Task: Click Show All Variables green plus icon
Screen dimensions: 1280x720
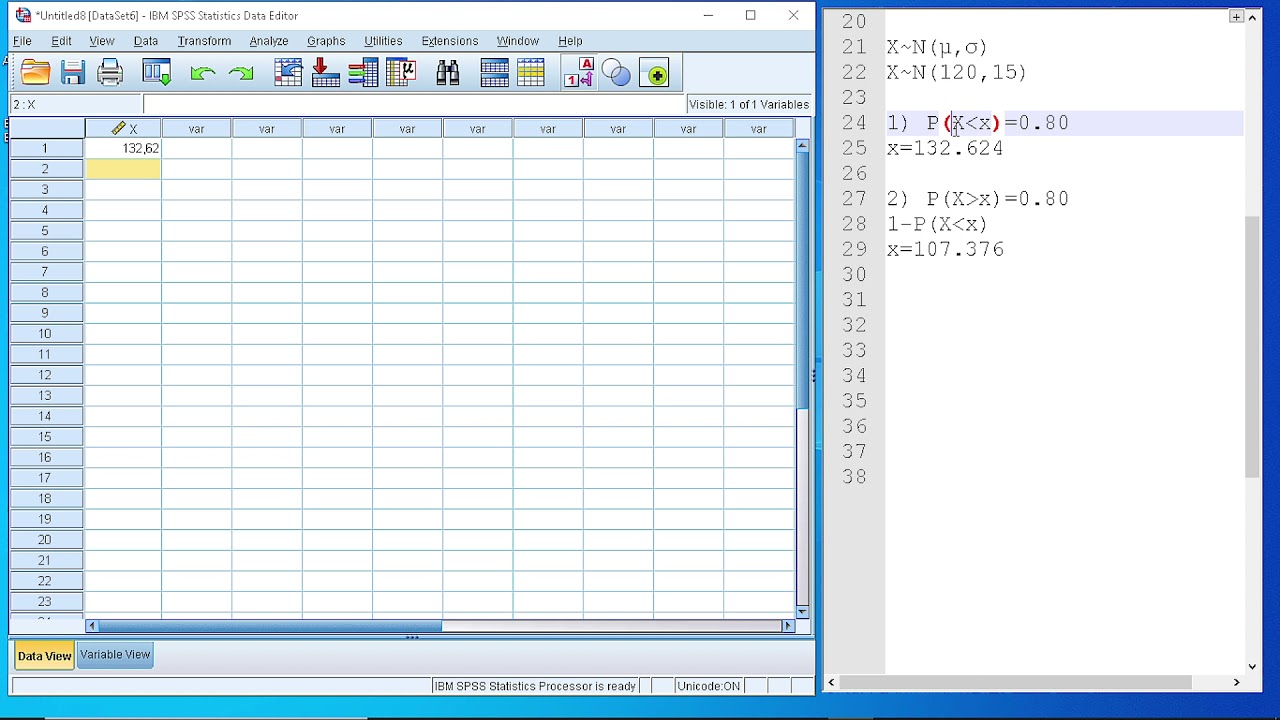Action: click(656, 74)
